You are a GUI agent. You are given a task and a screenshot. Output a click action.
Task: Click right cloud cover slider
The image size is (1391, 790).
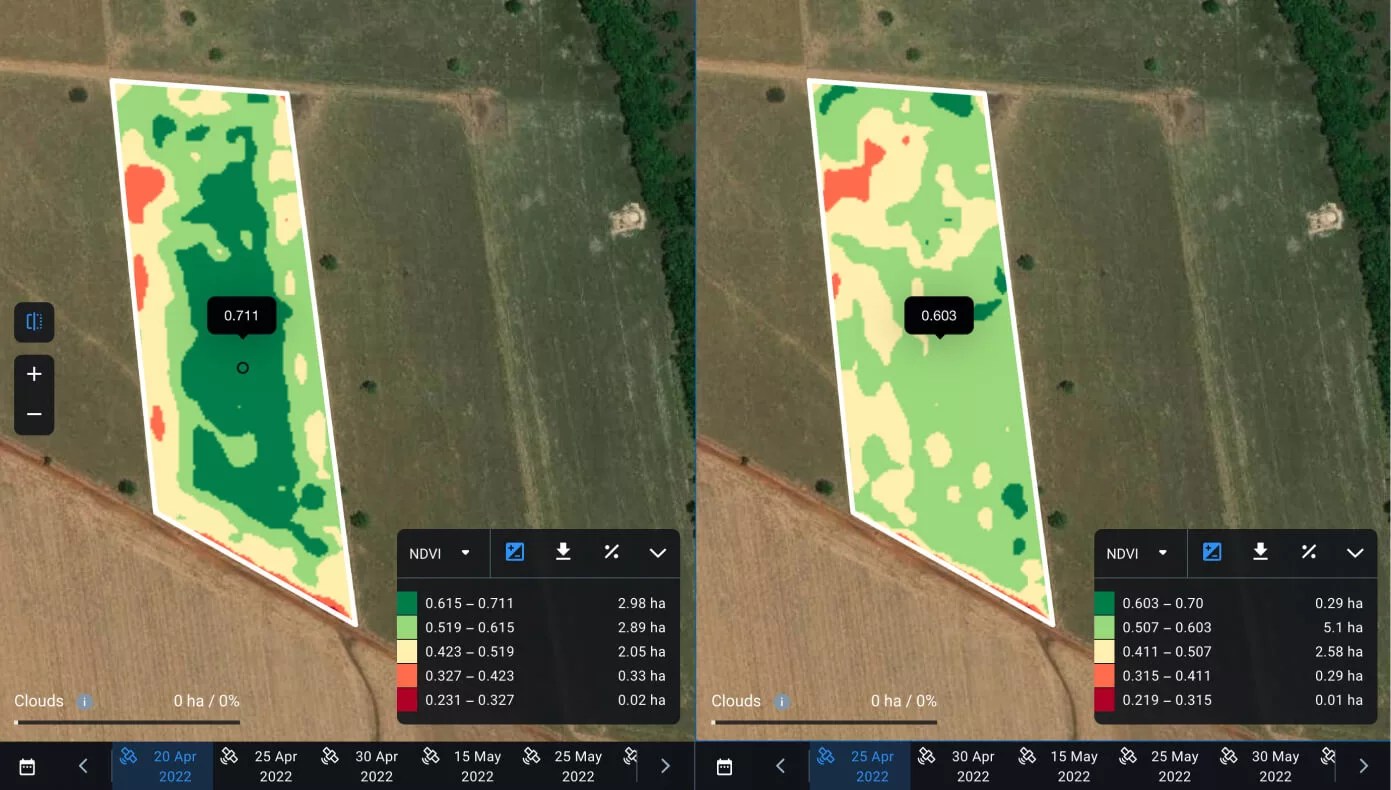[824, 722]
